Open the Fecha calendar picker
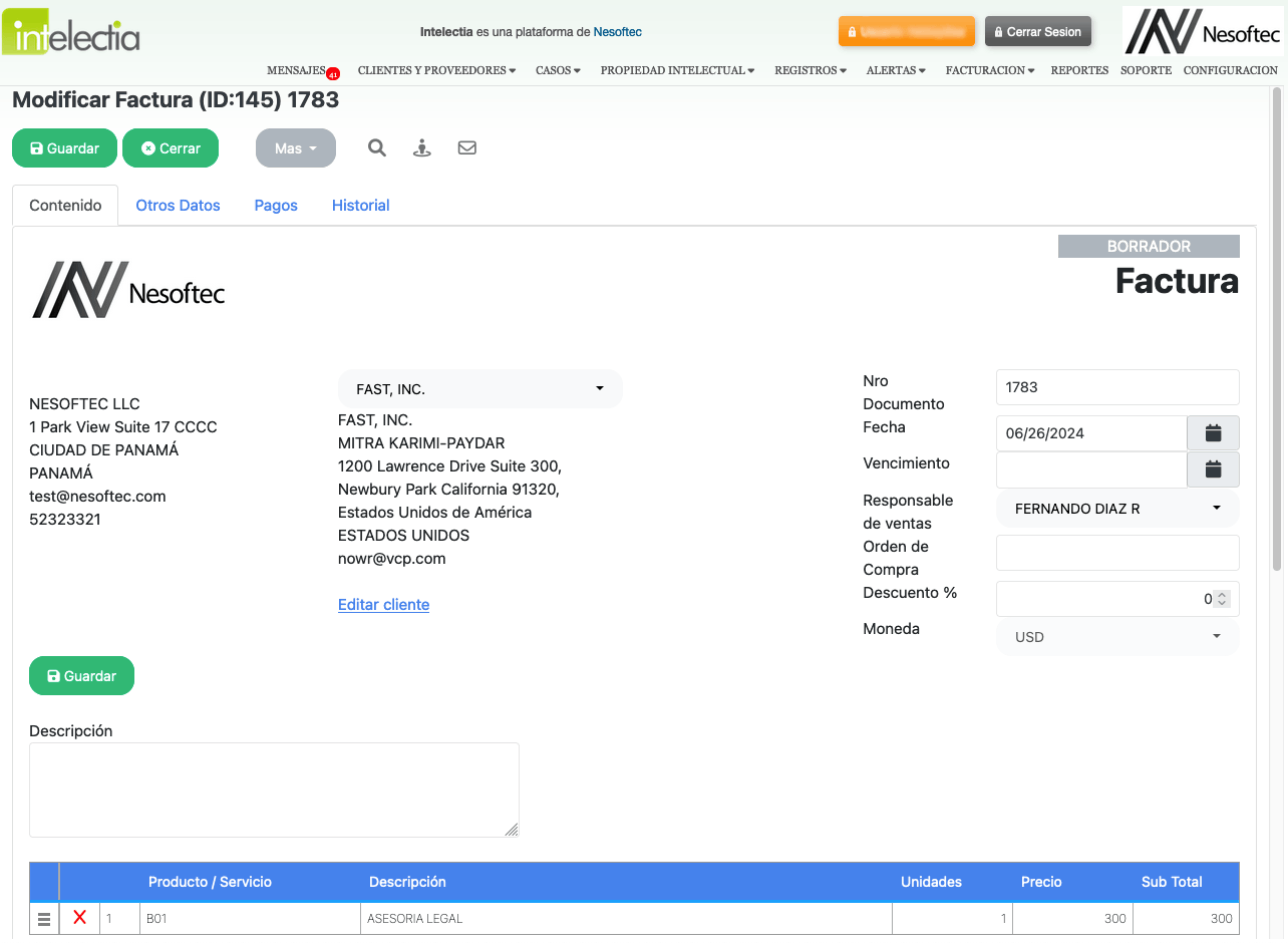This screenshot has width=1288, height=943. (x=1213, y=433)
